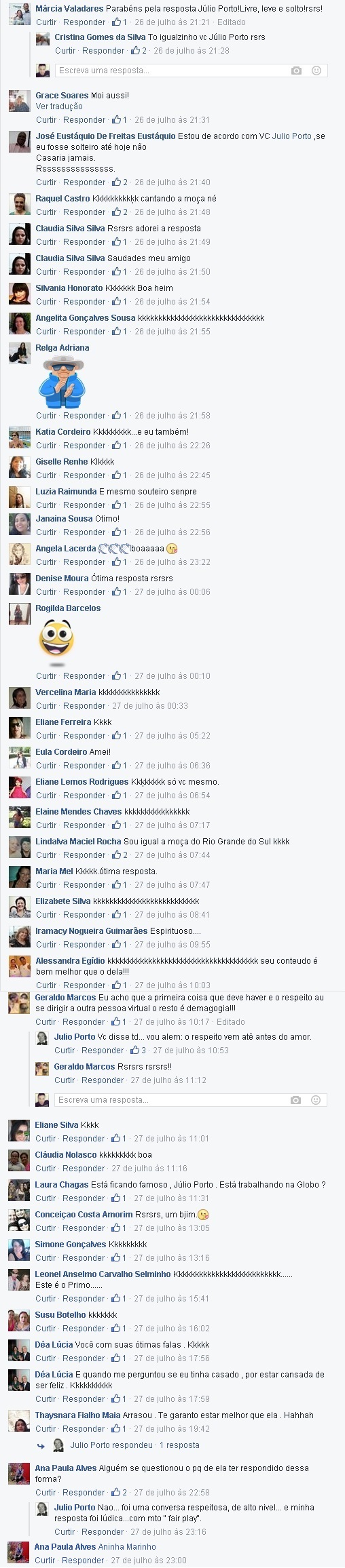This screenshot has height=1568, width=345.
Task: Click camera icon in second reply box
Action: point(295,1100)
